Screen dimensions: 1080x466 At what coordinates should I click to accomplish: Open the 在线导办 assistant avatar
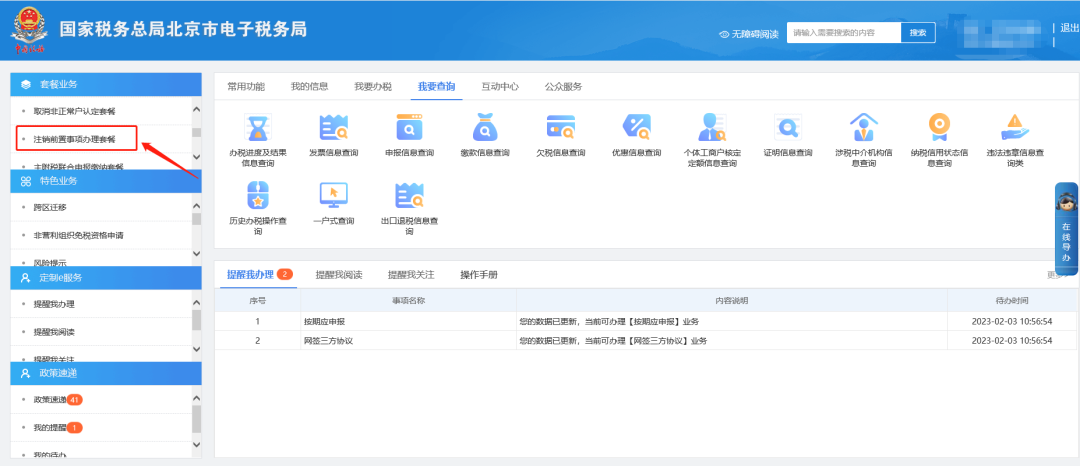click(1066, 203)
